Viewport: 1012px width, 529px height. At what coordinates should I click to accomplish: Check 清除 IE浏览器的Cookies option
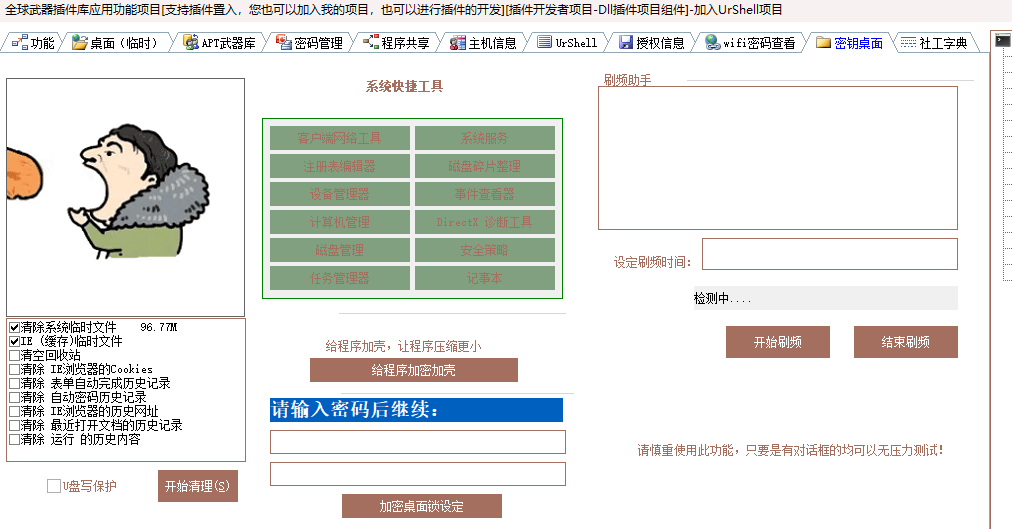click(x=14, y=370)
